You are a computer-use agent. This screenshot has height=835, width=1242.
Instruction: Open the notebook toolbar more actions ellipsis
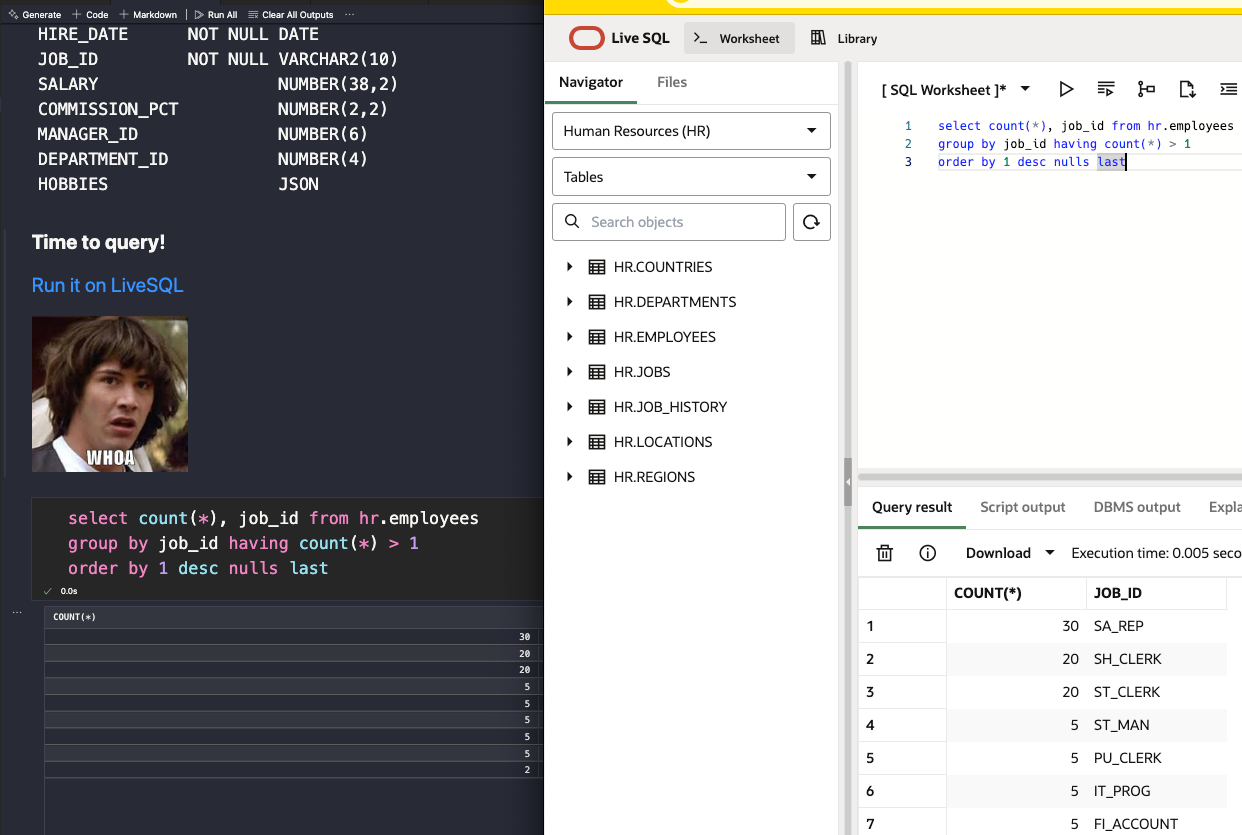click(349, 15)
